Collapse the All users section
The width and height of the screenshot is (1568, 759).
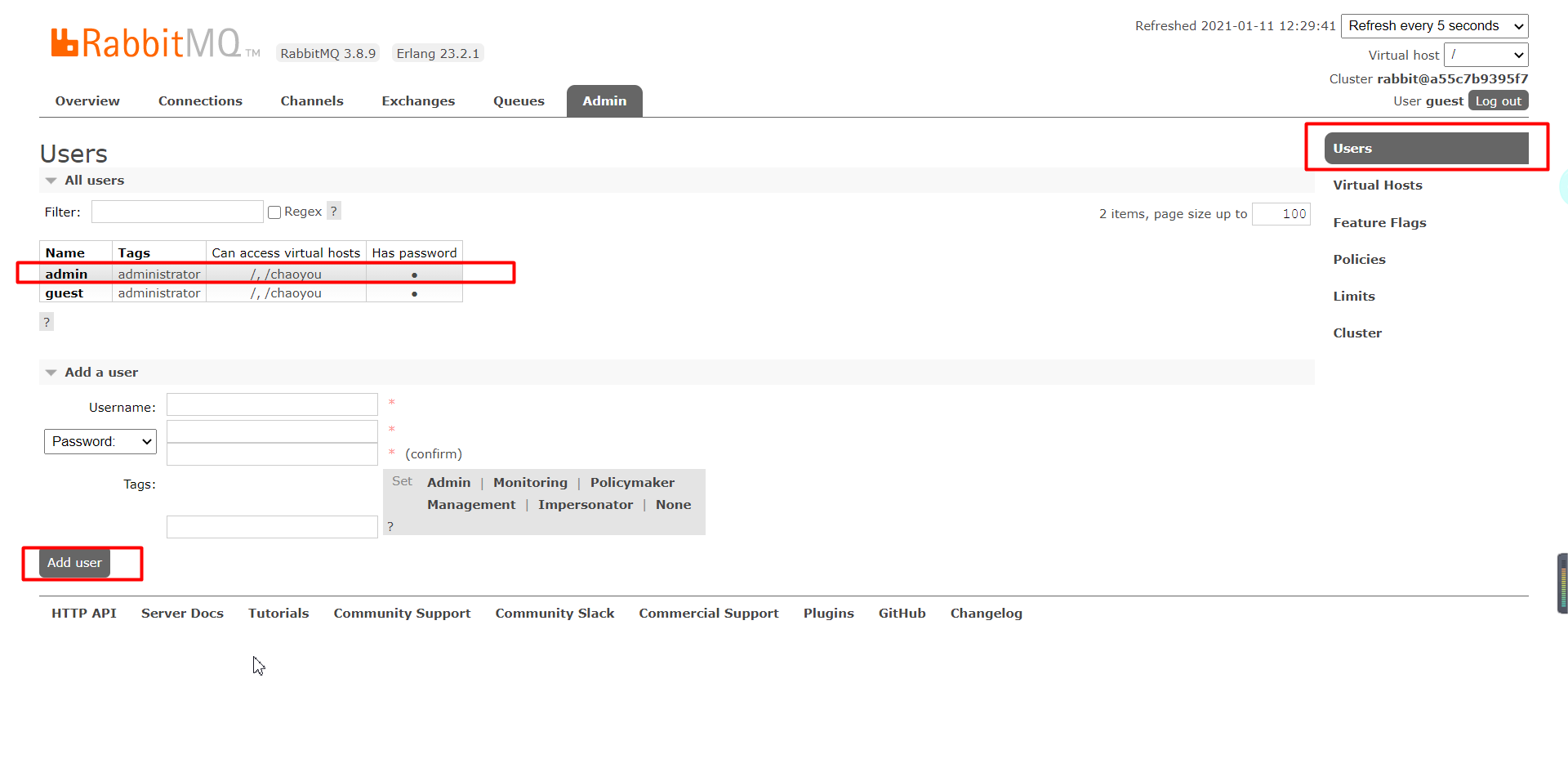(x=94, y=181)
